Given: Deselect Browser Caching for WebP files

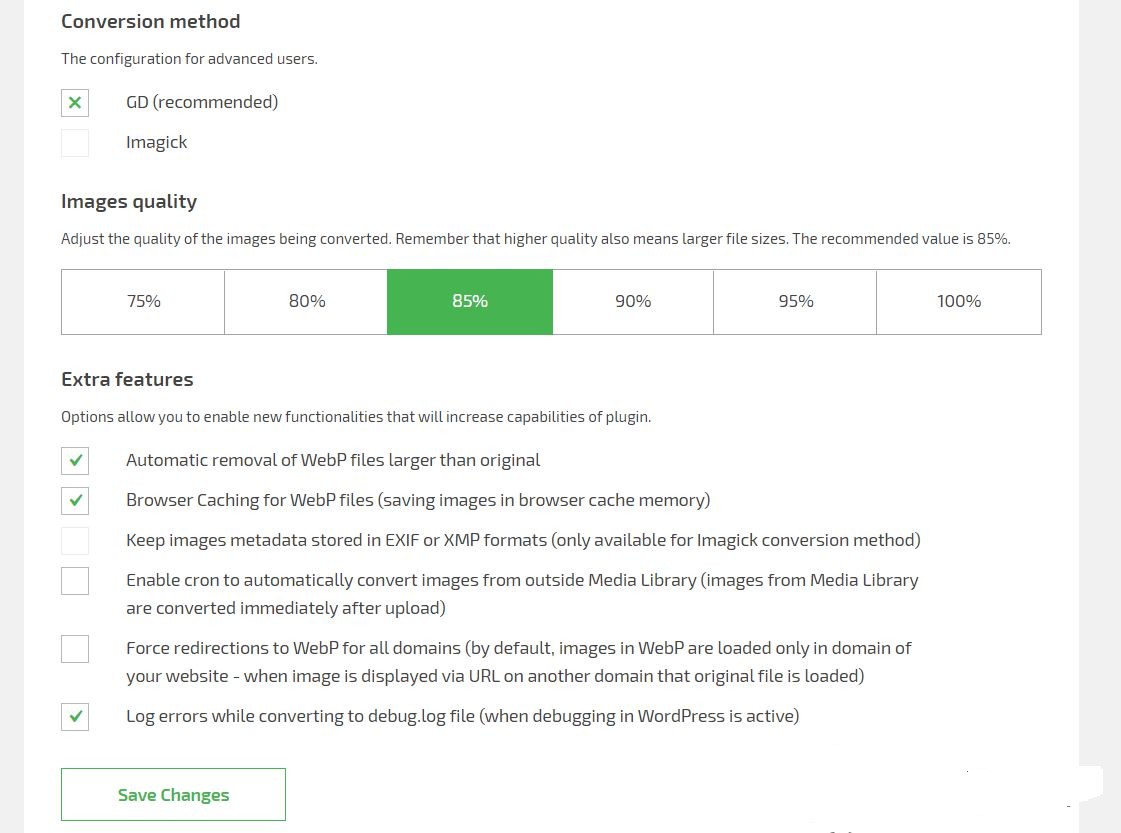Looking at the screenshot, I should pyautogui.click(x=74, y=501).
